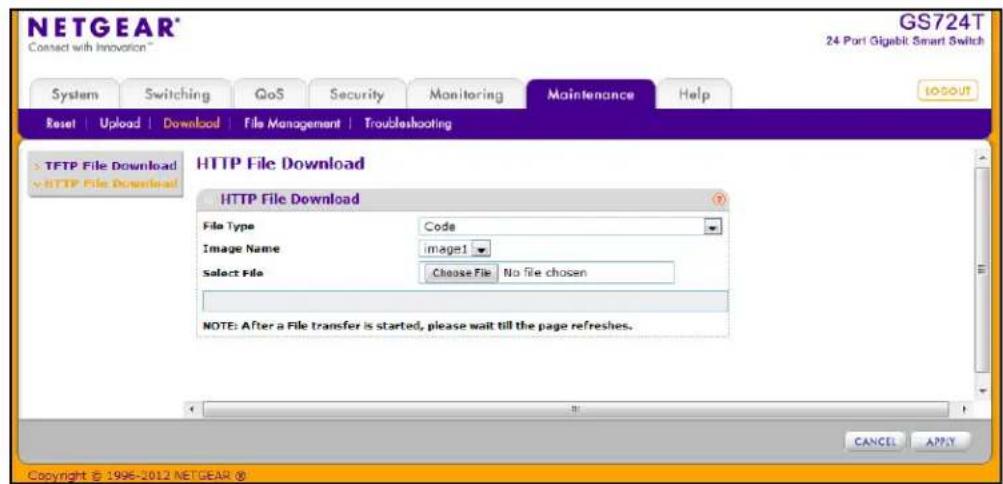
Task: Select the Download submenu
Action: pyautogui.click(x=191, y=124)
